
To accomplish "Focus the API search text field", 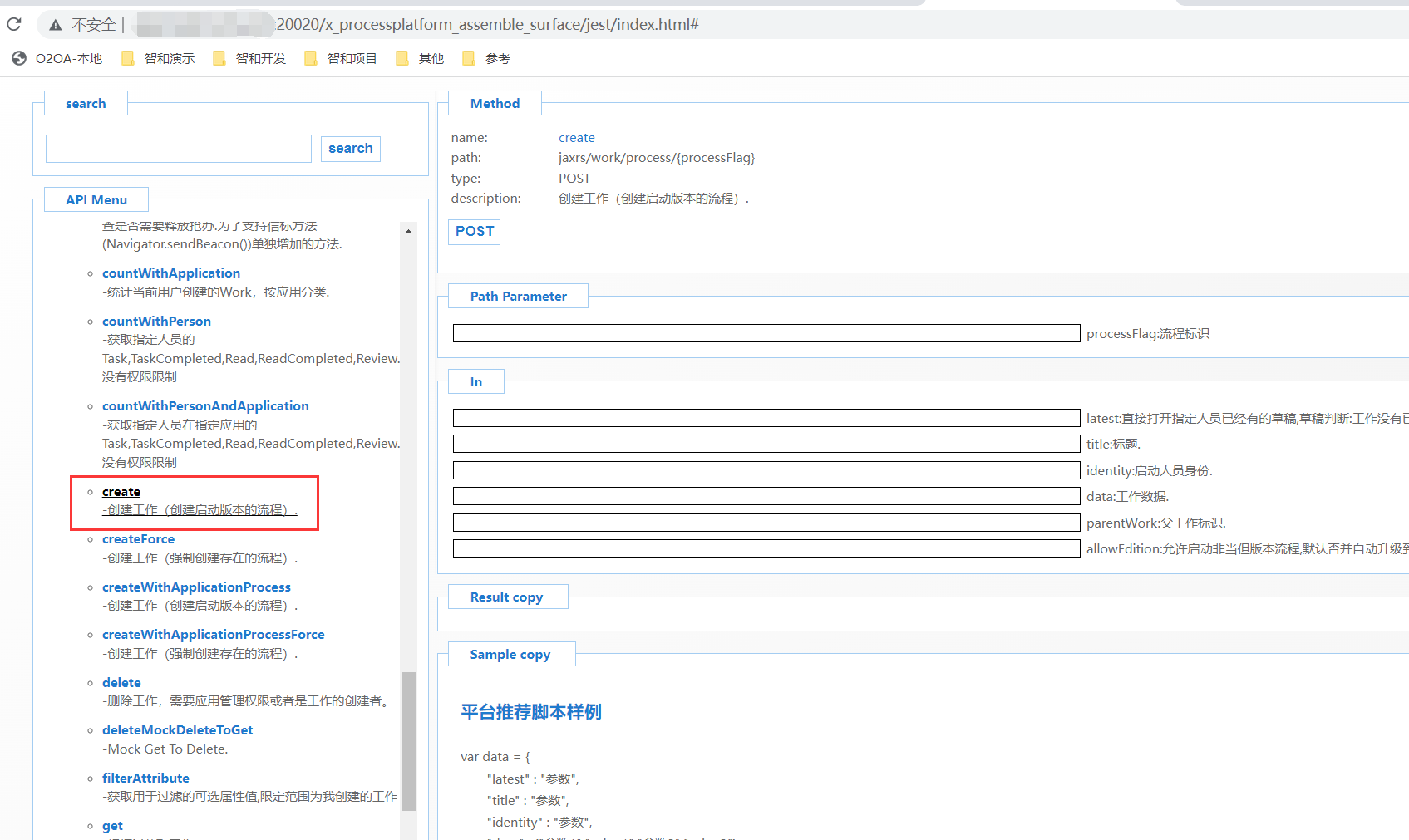I will point(179,149).
